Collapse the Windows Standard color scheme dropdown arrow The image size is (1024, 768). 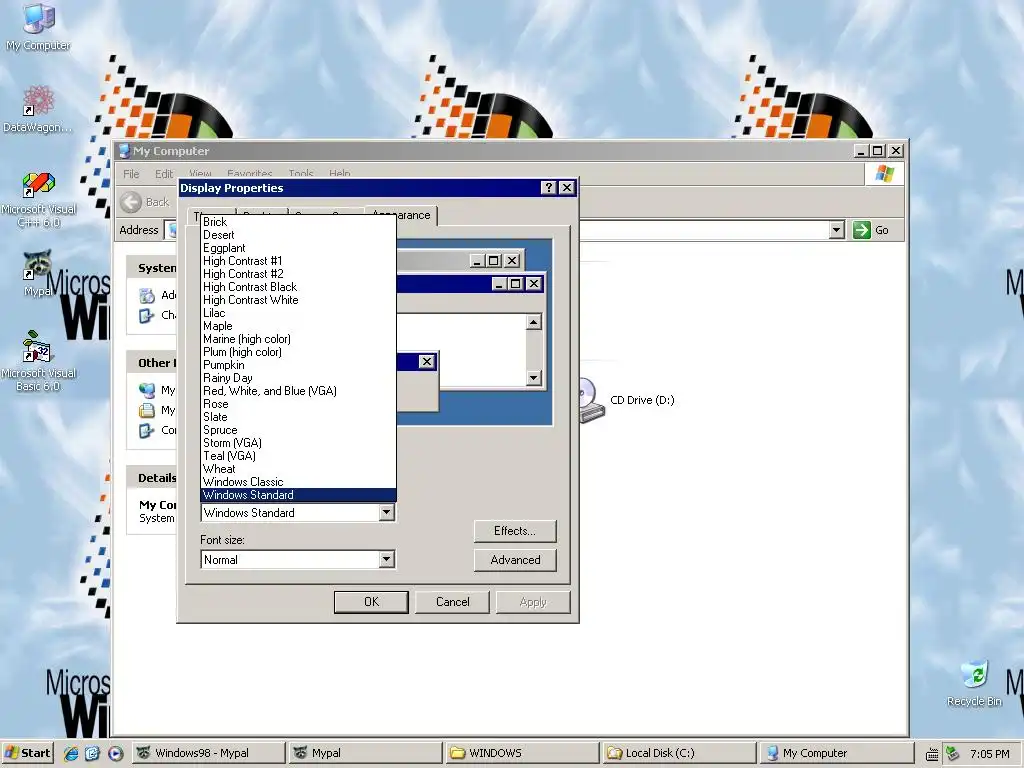coord(387,513)
